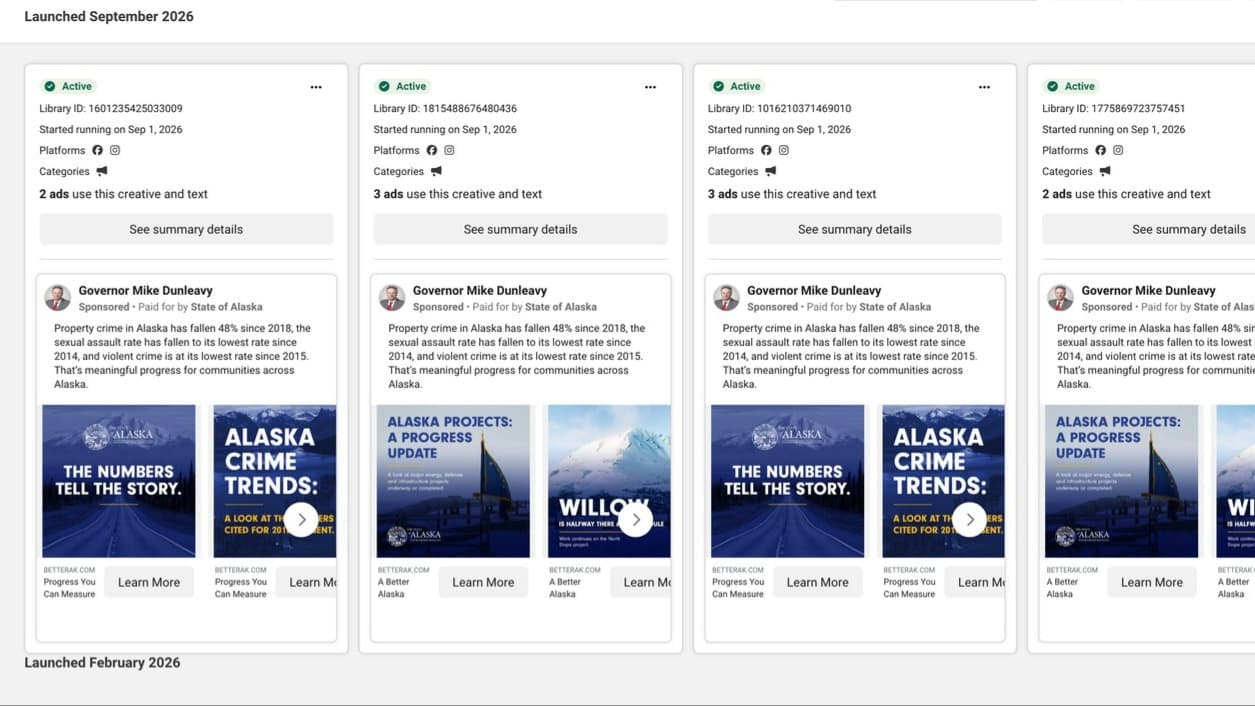Screen dimensions: 1255x706
Task: Click Governor Dunleavy profile photo in ad 1815488676480436
Action: 391,298
